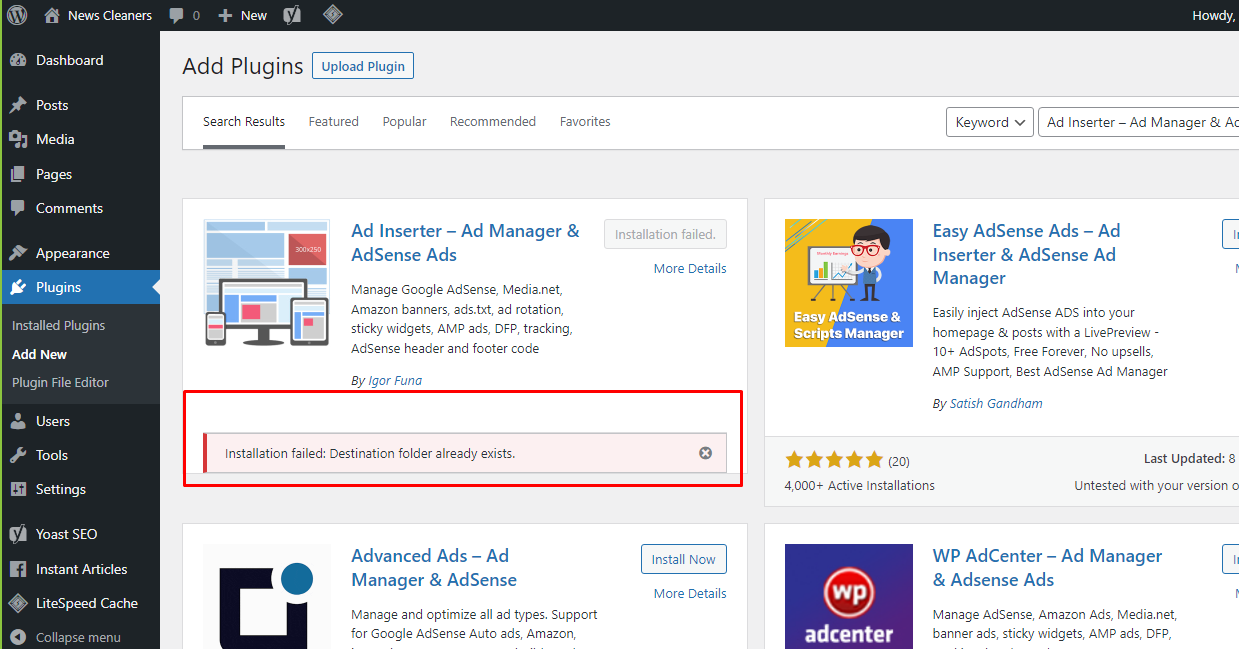Click the Settings wrench icon

click(x=20, y=489)
